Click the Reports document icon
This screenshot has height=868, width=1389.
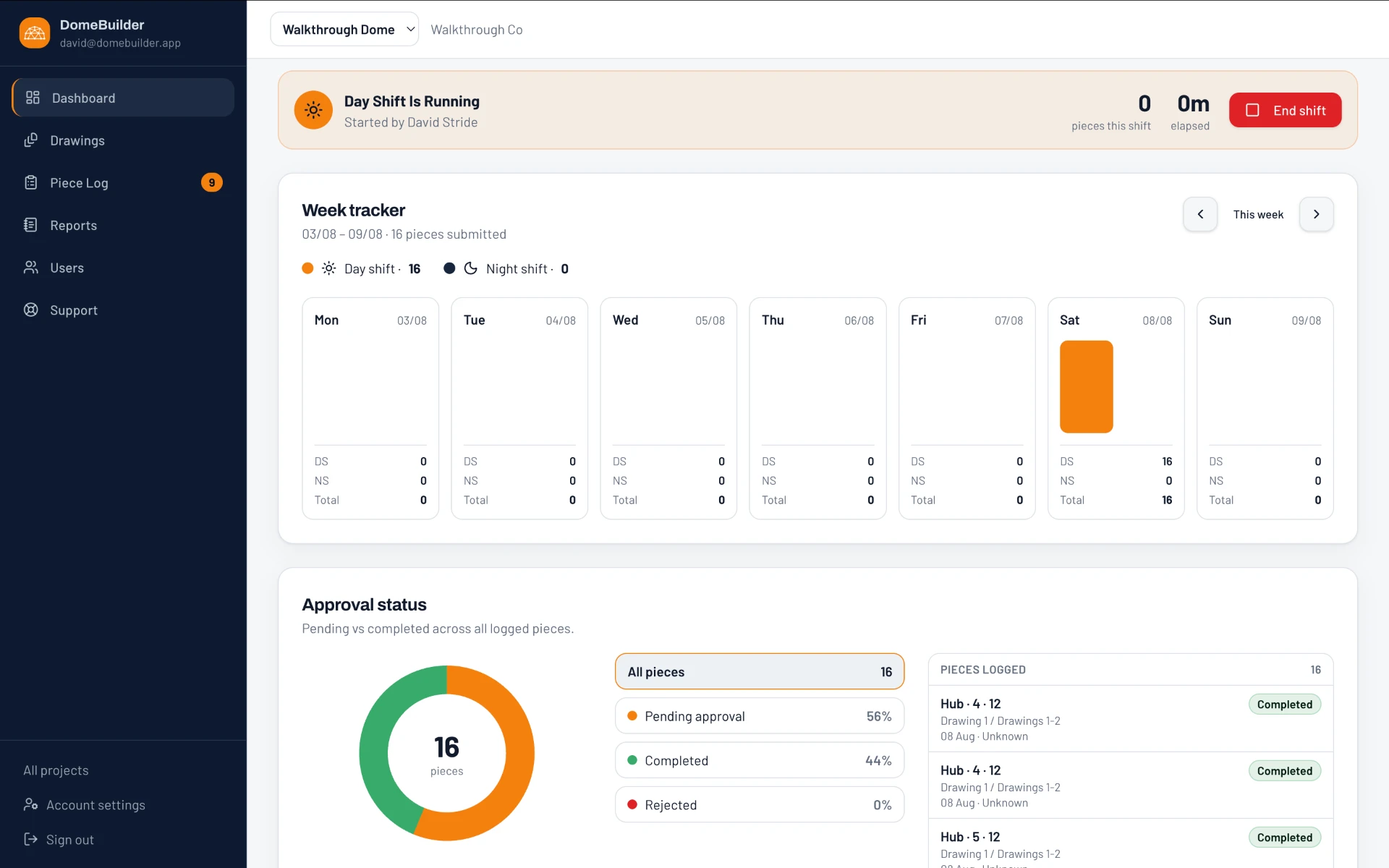pyautogui.click(x=30, y=225)
